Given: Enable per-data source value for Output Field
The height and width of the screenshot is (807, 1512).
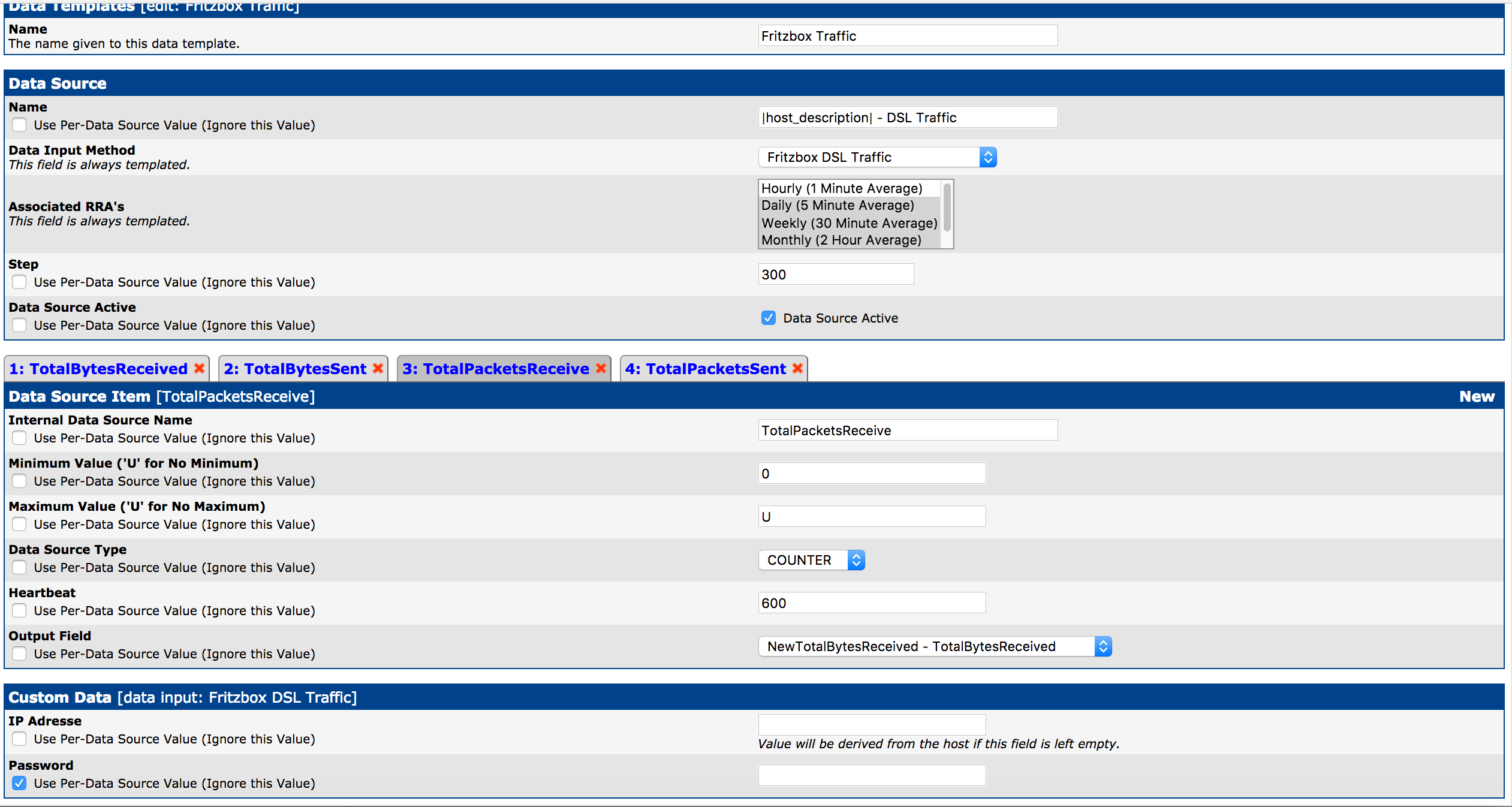Looking at the screenshot, I should [x=19, y=654].
